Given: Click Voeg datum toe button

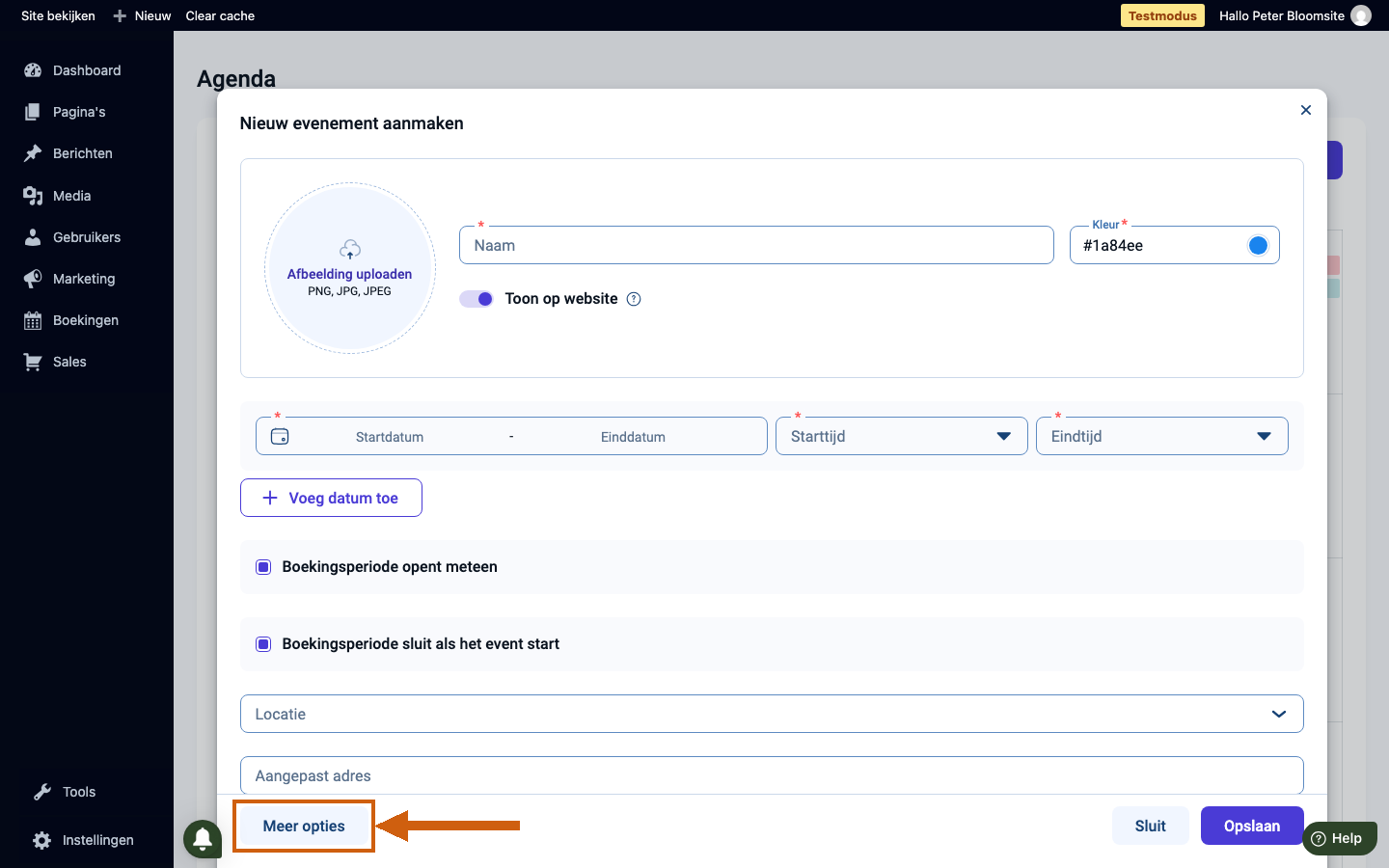Looking at the screenshot, I should 331,498.
